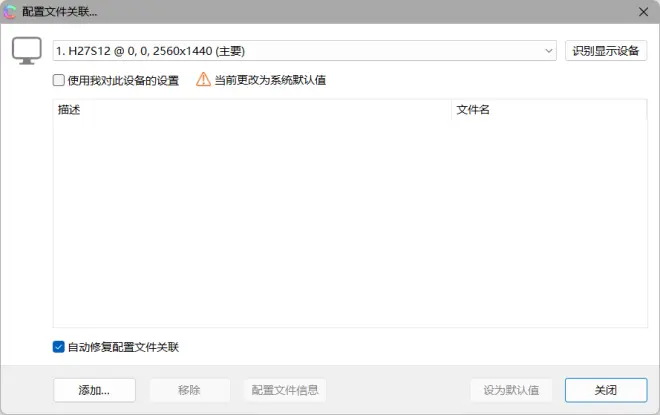Enable 使用我对此设备的设置 checkbox

(x=59, y=80)
